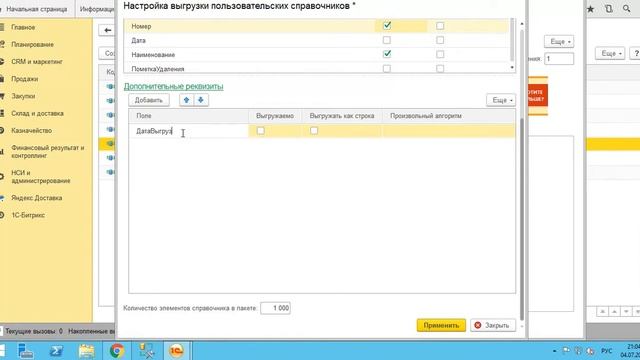Toggle second checkbox in Номер row

pyautogui.click(x=440, y=26)
